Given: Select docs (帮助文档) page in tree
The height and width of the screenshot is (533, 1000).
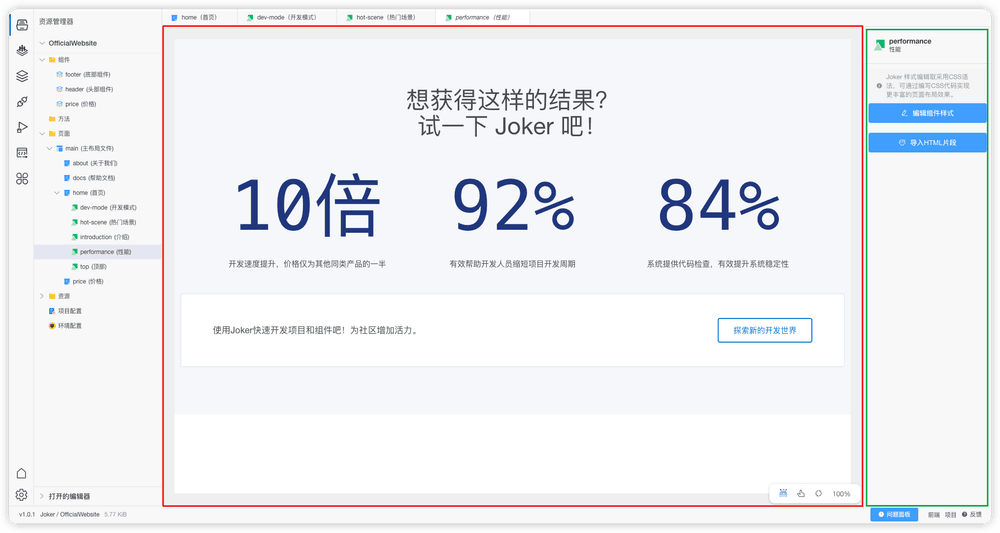Looking at the screenshot, I should pos(94,178).
